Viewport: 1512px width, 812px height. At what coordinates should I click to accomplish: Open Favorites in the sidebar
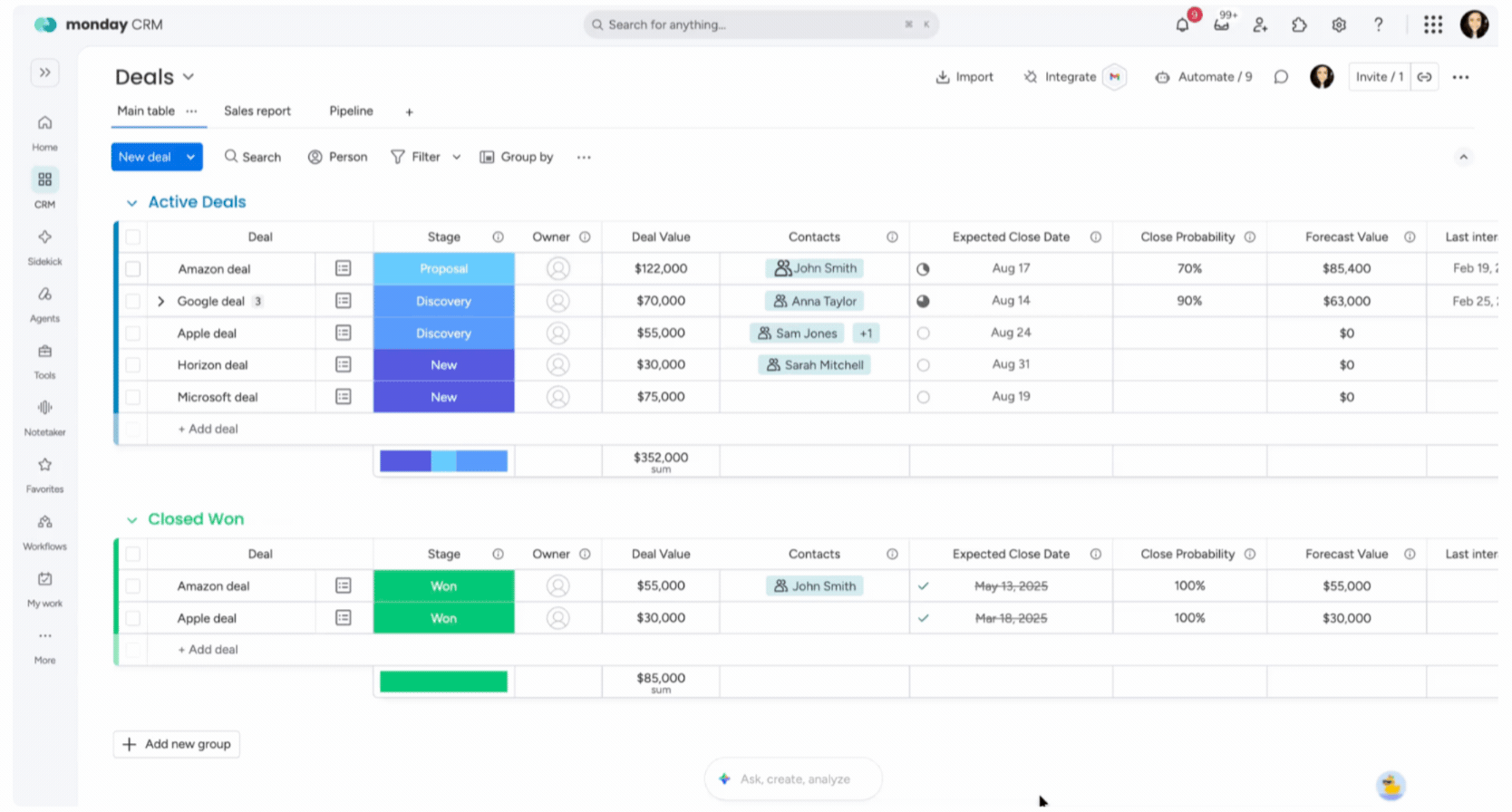[44, 475]
